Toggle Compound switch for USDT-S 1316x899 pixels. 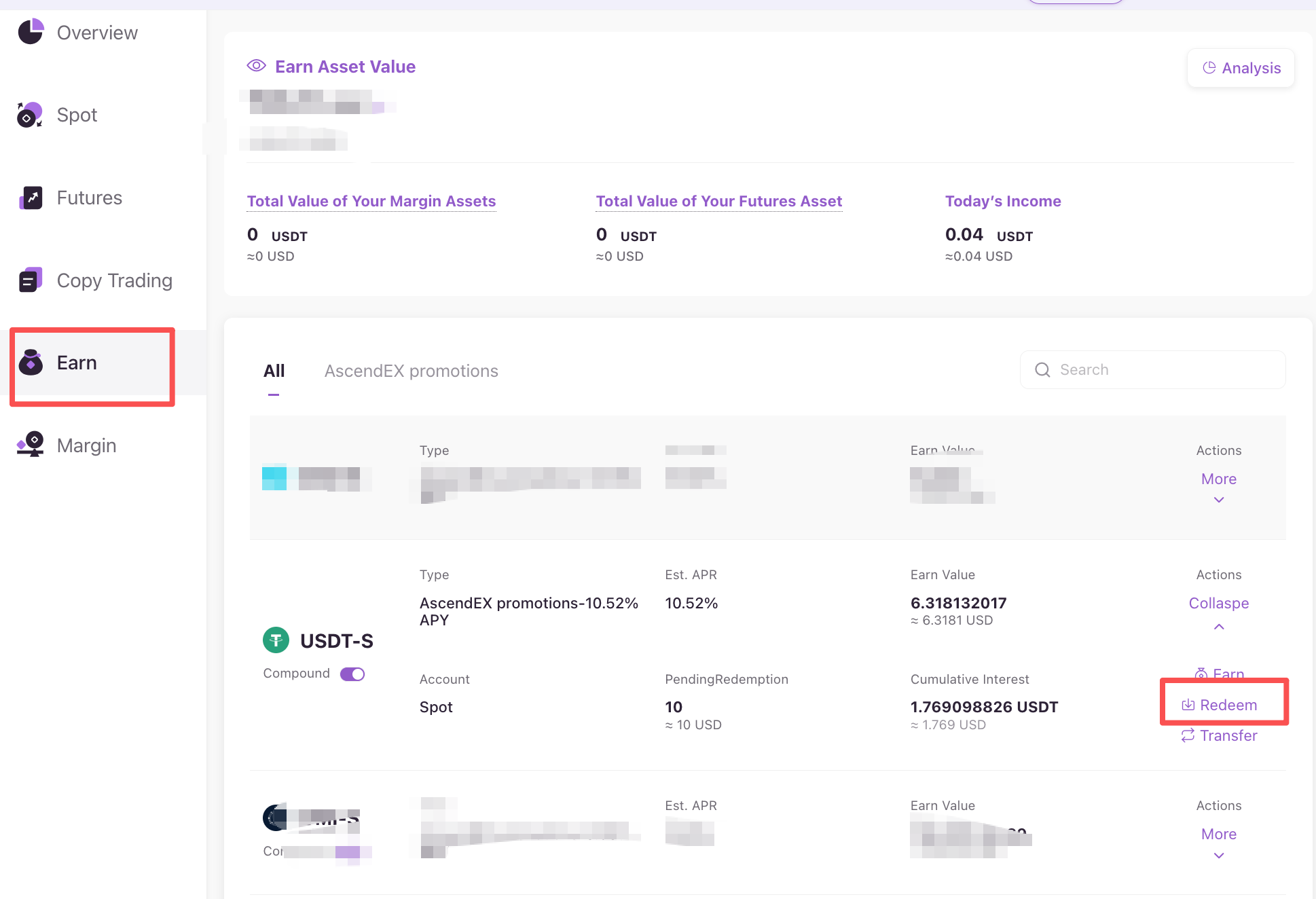click(352, 674)
